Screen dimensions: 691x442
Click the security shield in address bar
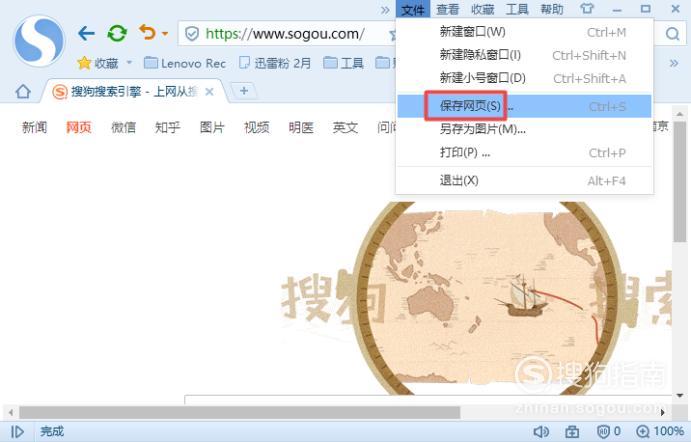192,33
